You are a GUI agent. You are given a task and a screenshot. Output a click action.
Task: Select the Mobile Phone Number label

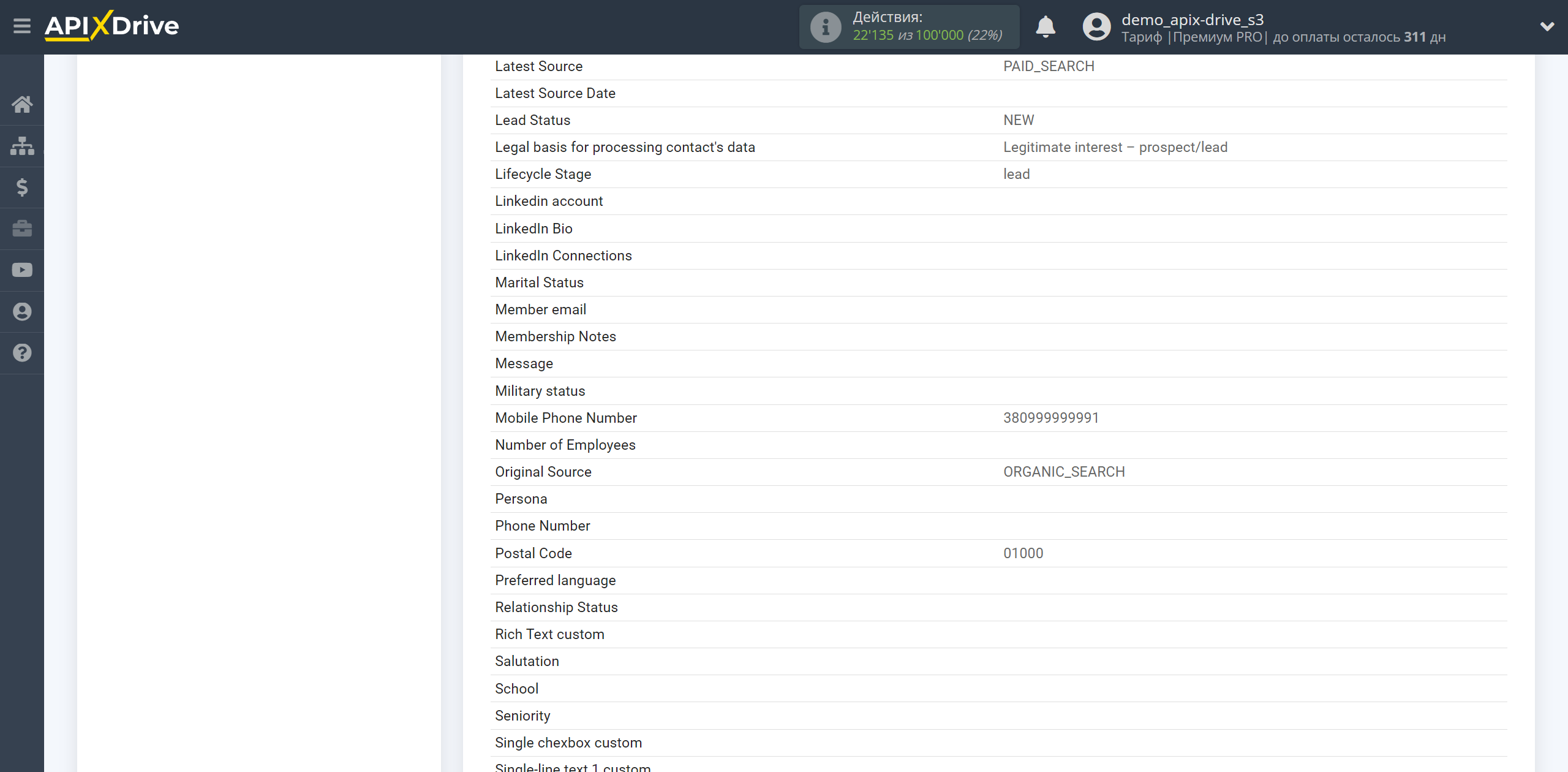566,418
